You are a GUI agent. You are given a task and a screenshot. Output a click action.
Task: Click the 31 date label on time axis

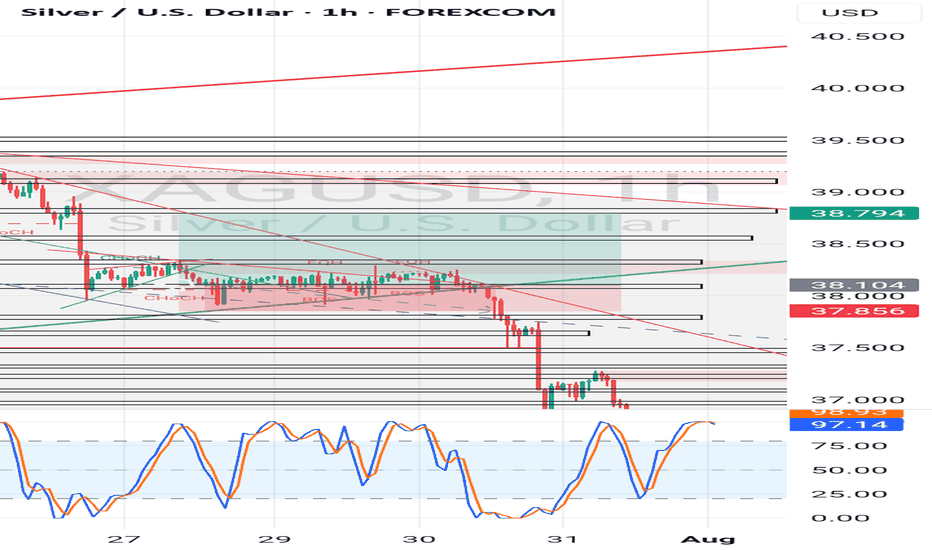tap(562, 539)
